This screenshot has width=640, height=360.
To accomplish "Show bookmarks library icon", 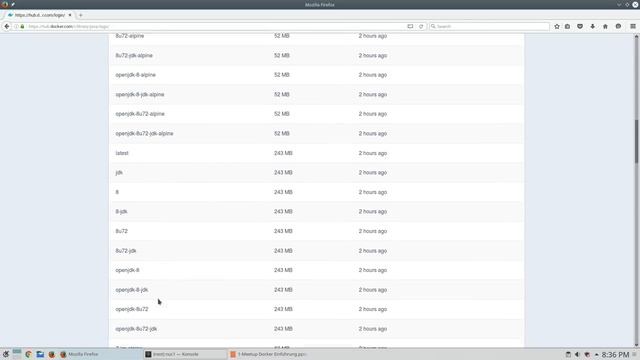I will 567,26.
